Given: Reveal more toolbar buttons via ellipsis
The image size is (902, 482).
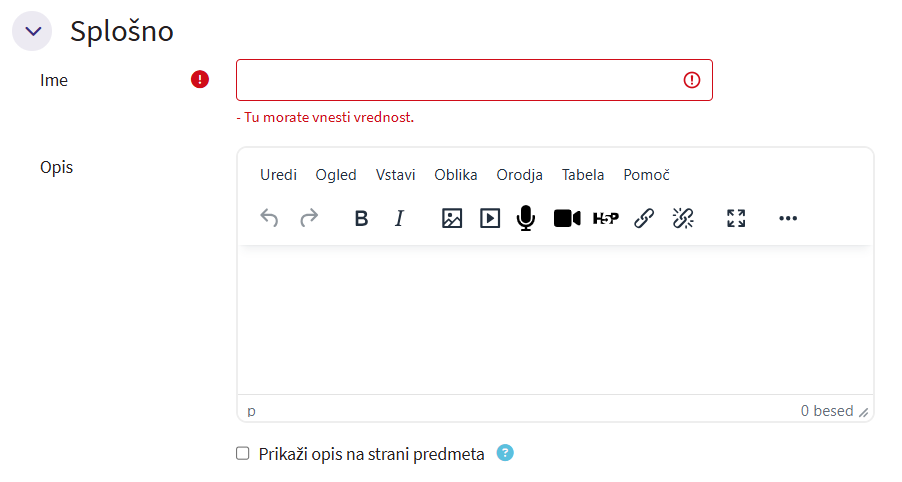Looking at the screenshot, I should [788, 218].
